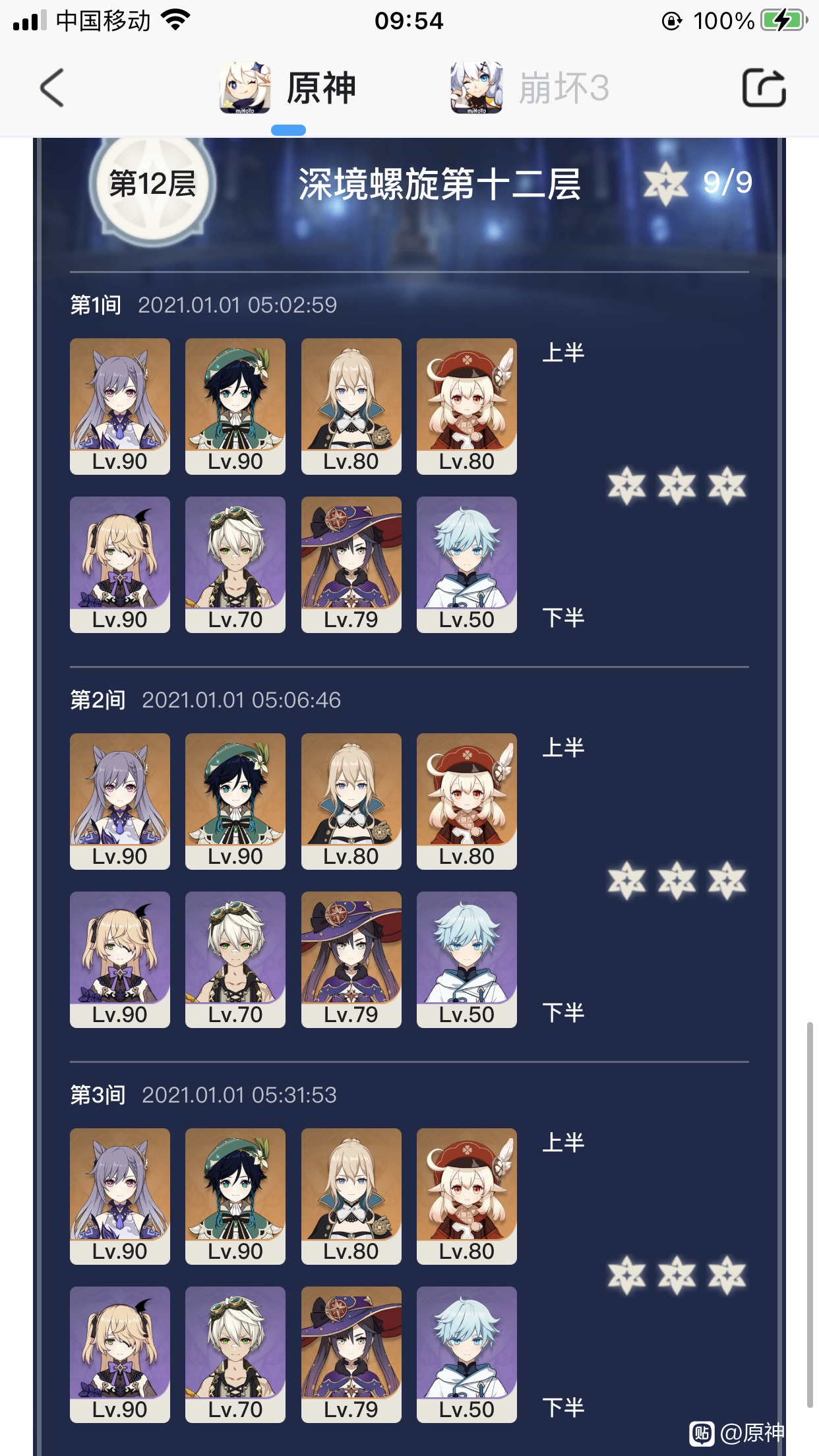Tap the @原神 watermark link
Image resolution: width=819 pixels, height=1456 pixels.
(x=738, y=1433)
